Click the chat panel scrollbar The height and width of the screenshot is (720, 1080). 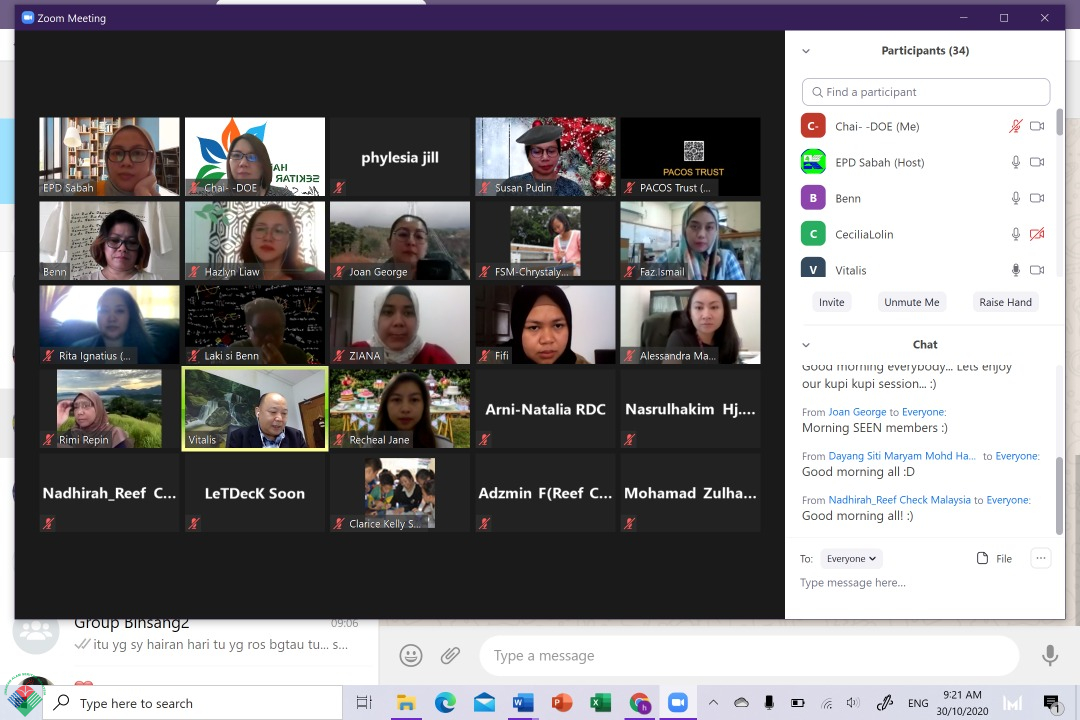1059,495
